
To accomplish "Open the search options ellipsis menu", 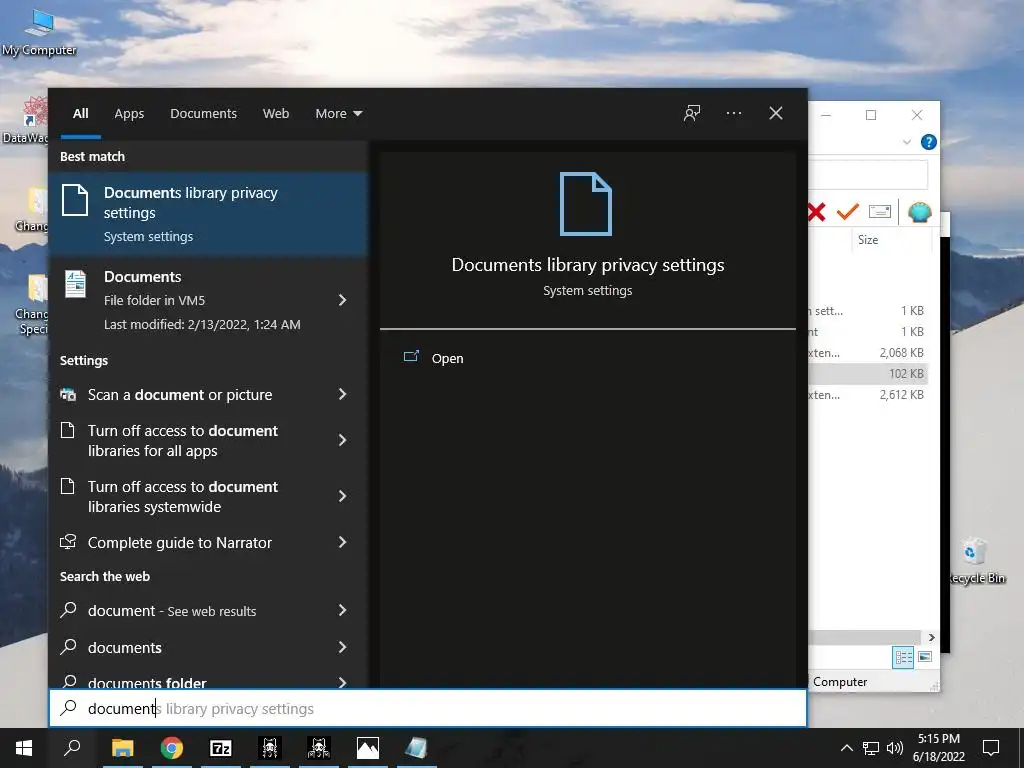I will pos(733,114).
